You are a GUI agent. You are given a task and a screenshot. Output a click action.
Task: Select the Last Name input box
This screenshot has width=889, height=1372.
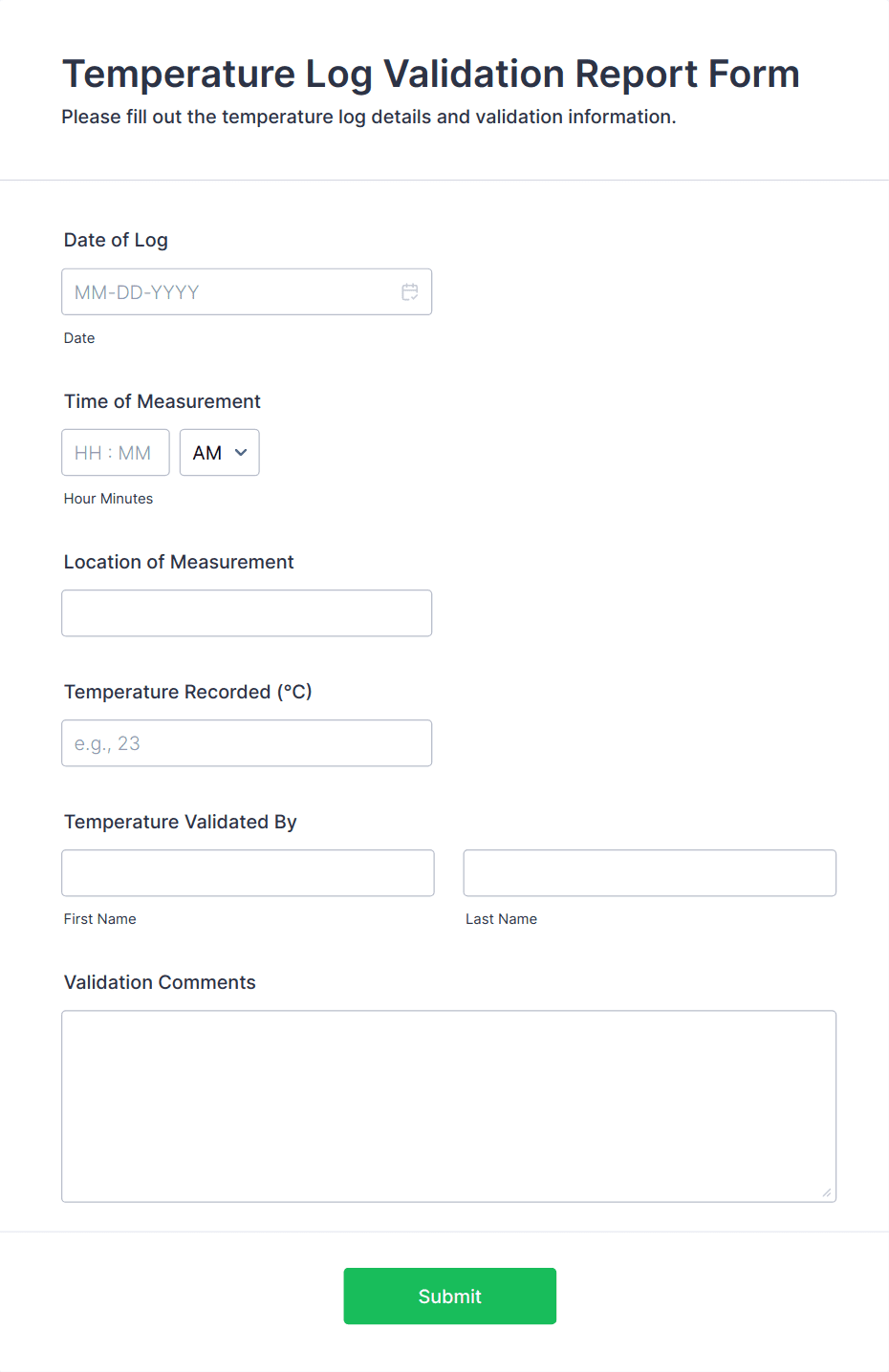coord(650,873)
